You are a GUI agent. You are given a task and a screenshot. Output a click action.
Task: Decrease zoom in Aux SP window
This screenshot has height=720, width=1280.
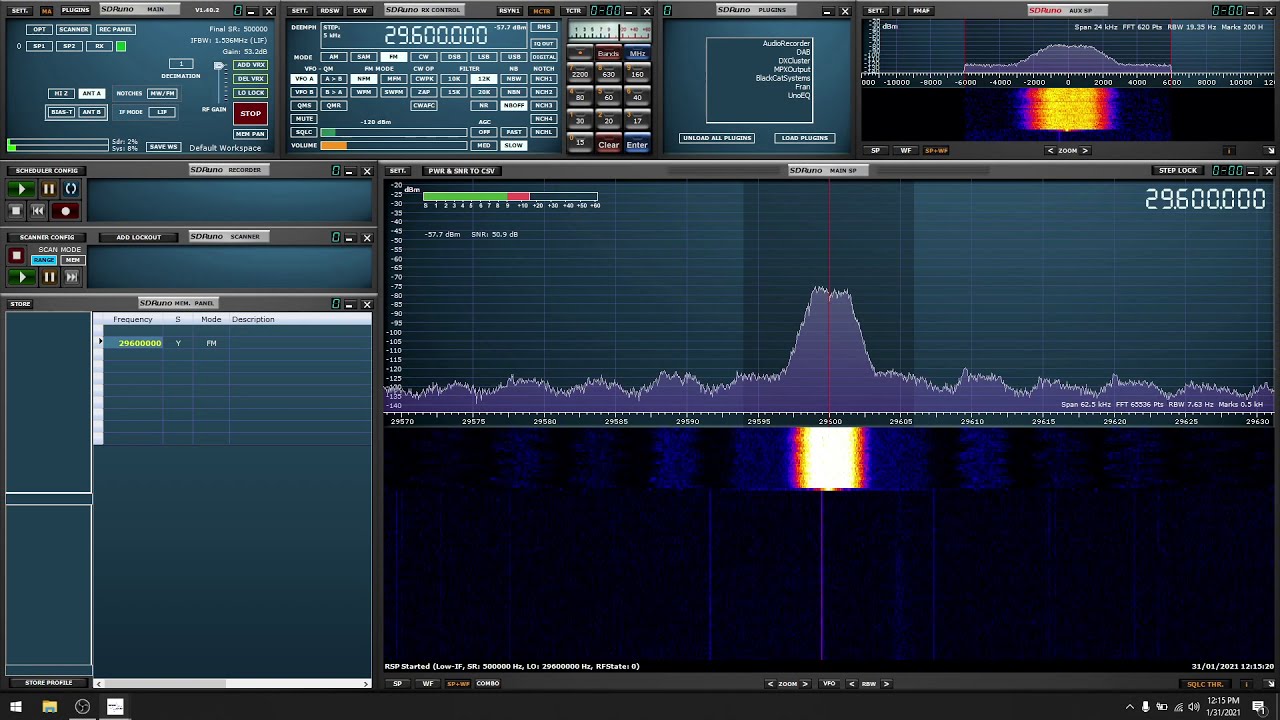click(1050, 151)
